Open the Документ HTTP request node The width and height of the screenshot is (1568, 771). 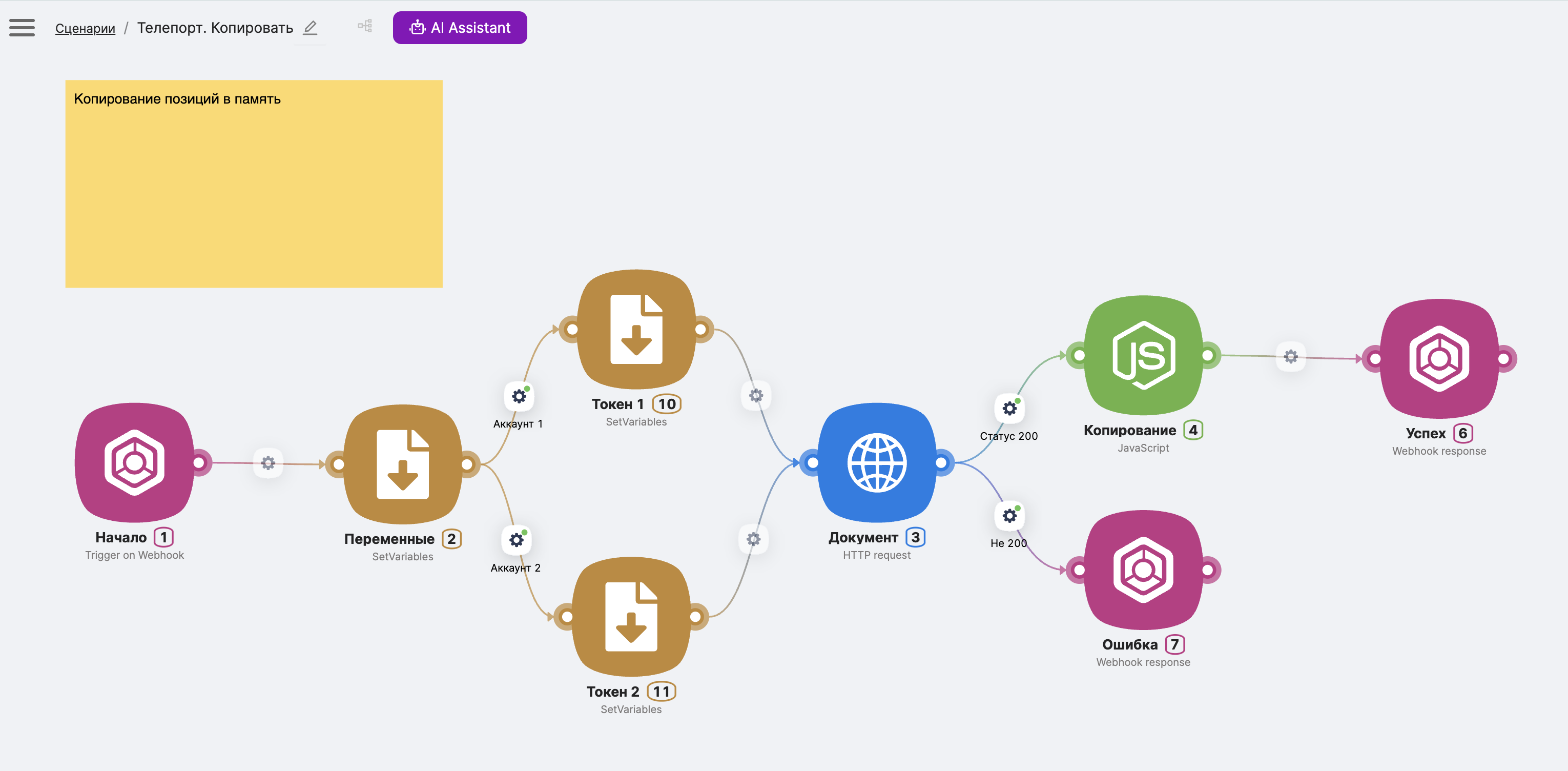point(877,462)
